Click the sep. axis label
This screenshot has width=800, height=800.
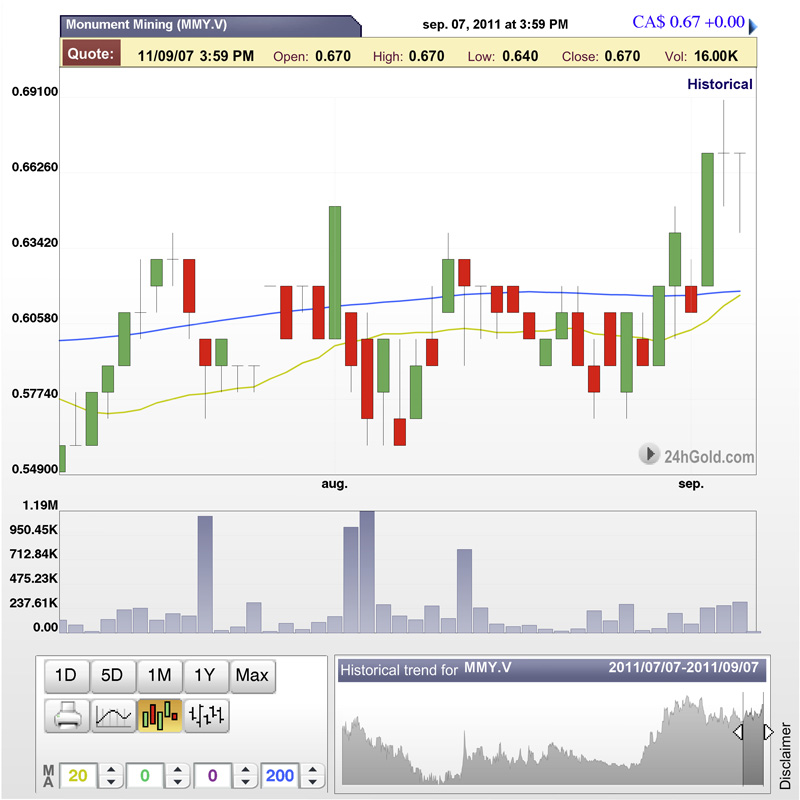tap(691, 484)
